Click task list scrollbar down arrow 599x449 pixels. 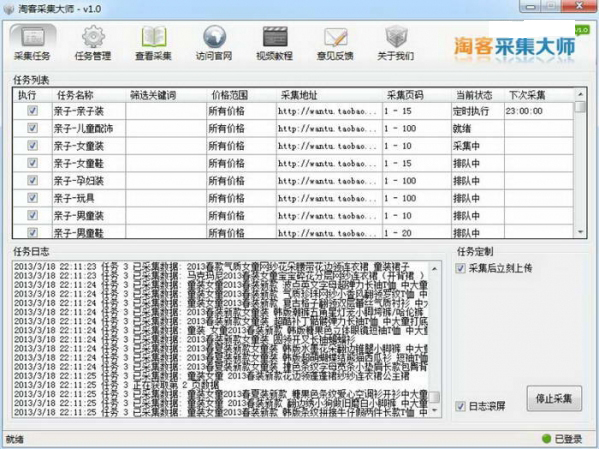pos(580,232)
